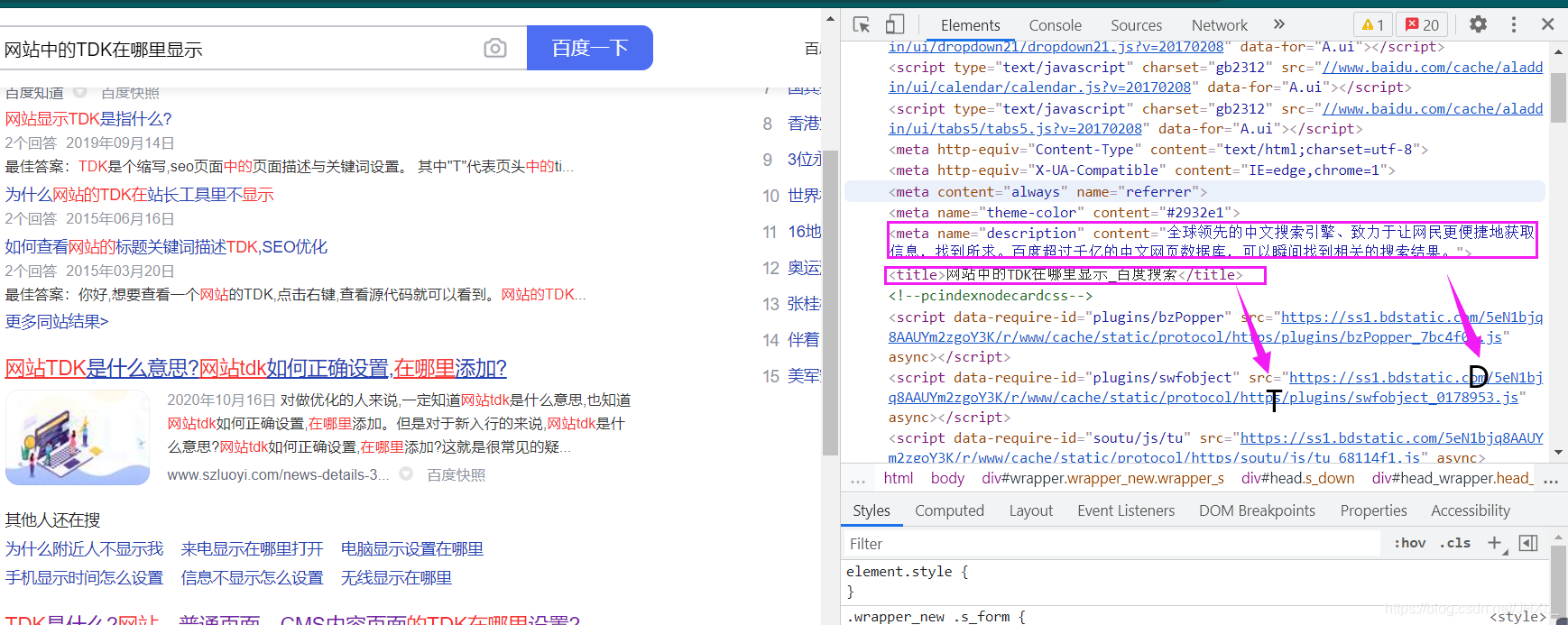Image resolution: width=1568 pixels, height=625 pixels.
Task: Open link 为什么网站的TDK在站长工具里不显示
Action: [x=139, y=195]
